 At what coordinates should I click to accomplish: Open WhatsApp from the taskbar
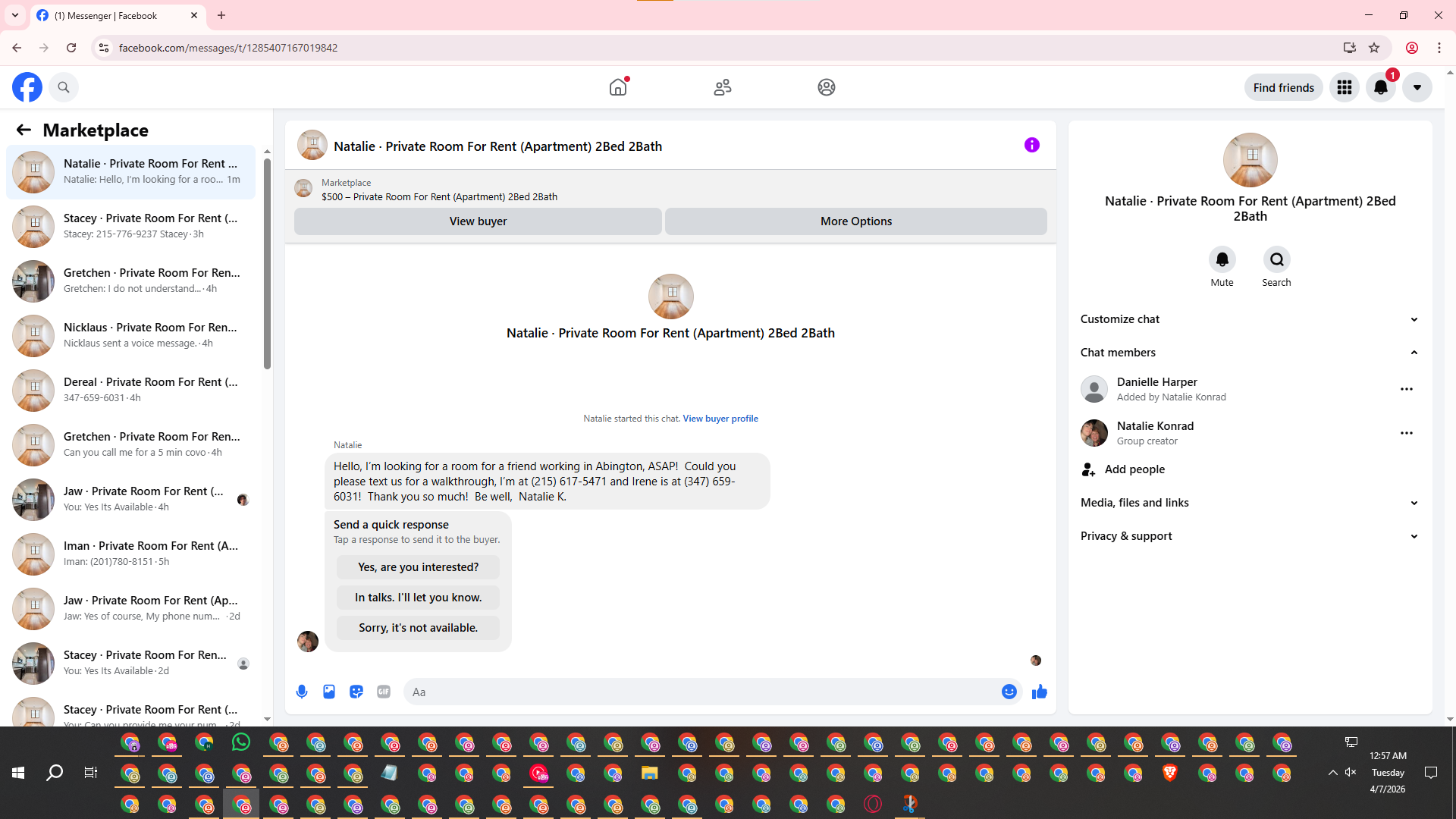(241, 742)
